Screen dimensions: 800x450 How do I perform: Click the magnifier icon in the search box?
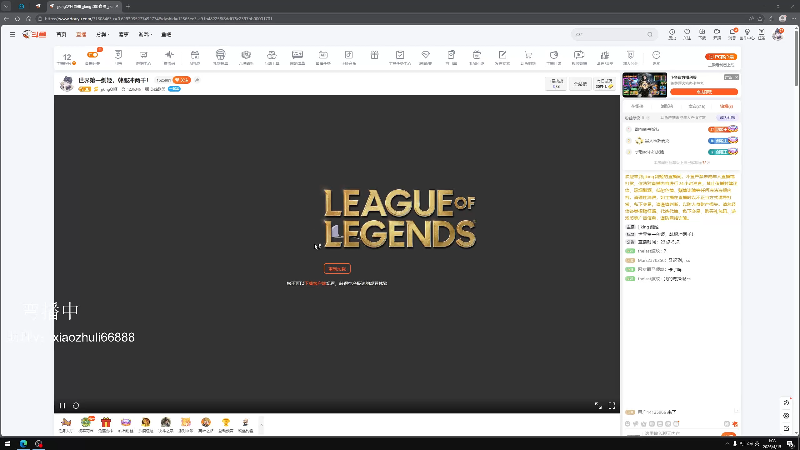click(649, 34)
